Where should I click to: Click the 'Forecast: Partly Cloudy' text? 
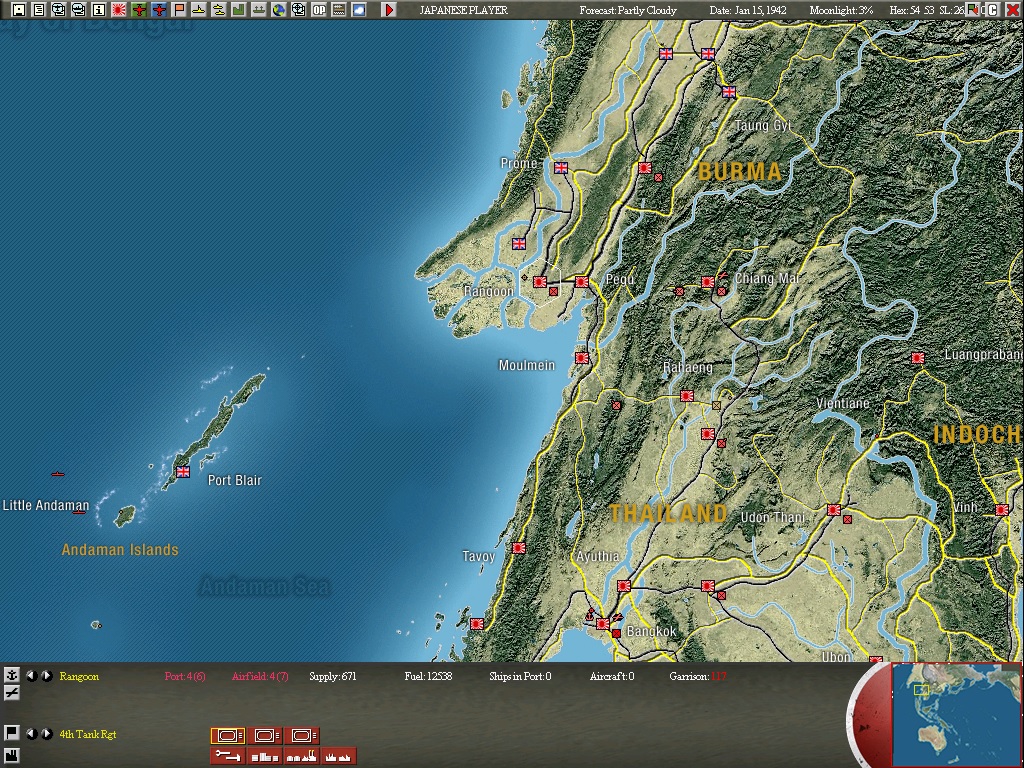click(628, 10)
